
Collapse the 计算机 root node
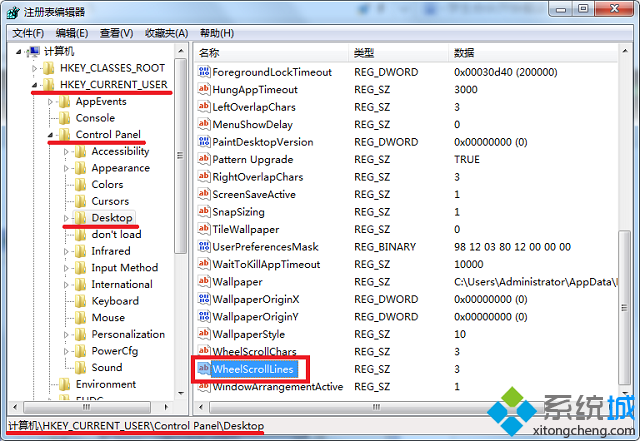tap(18, 52)
